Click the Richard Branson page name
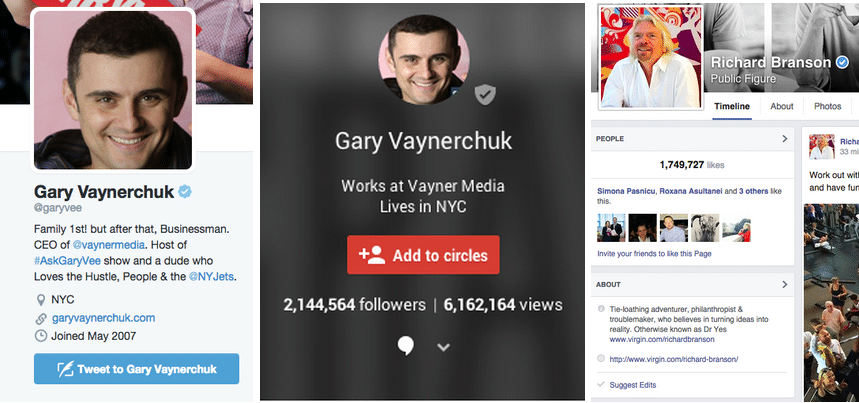This screenshot has width=859, height=403. click(x=770, y=62)
